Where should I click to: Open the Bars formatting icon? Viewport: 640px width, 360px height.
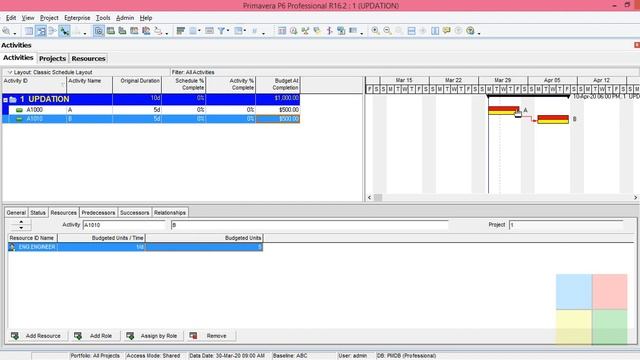(x=180, y=31)
